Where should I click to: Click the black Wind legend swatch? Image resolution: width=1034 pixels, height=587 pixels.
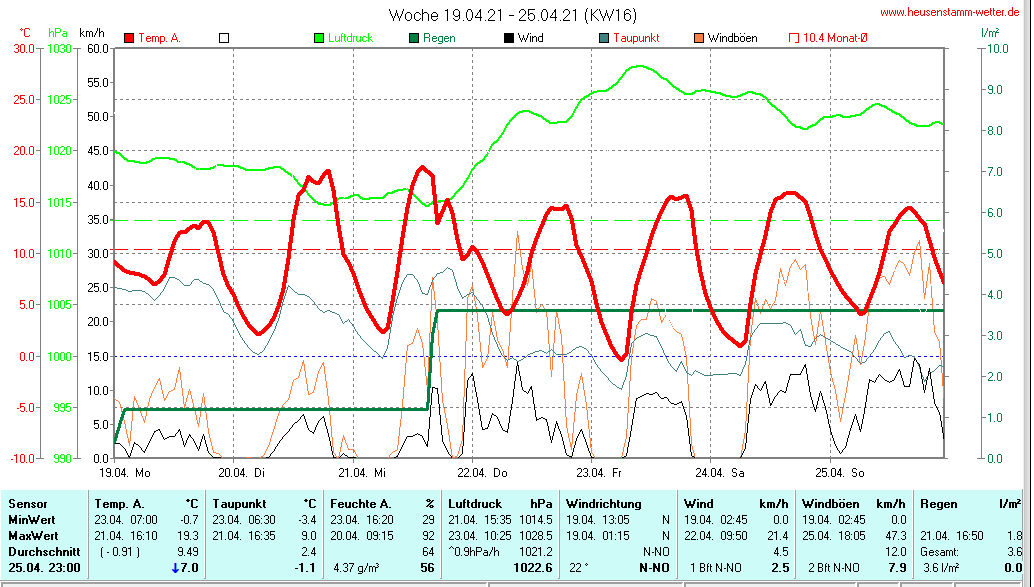509,38
